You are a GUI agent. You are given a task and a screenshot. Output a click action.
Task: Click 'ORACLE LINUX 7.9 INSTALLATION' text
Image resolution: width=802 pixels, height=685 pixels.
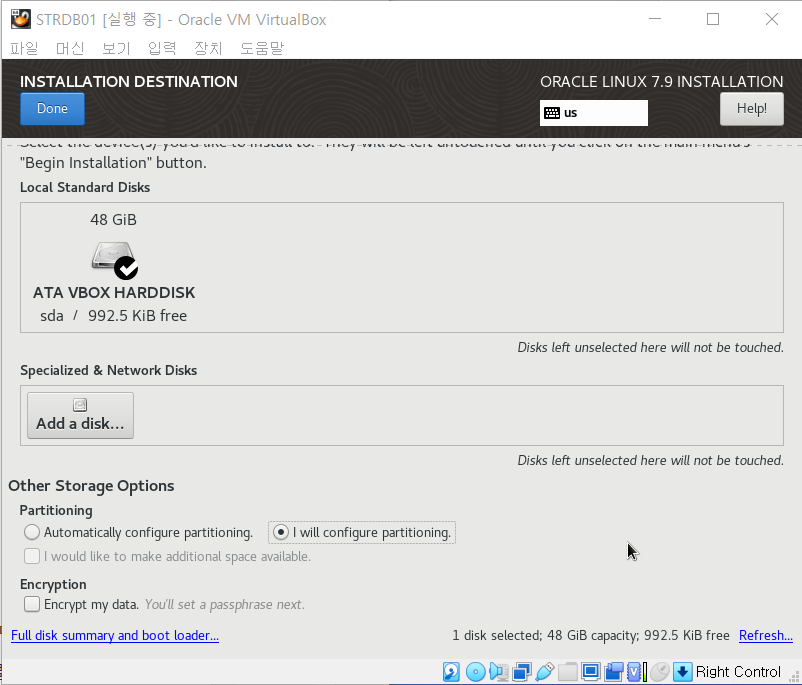tap(661, 81)
